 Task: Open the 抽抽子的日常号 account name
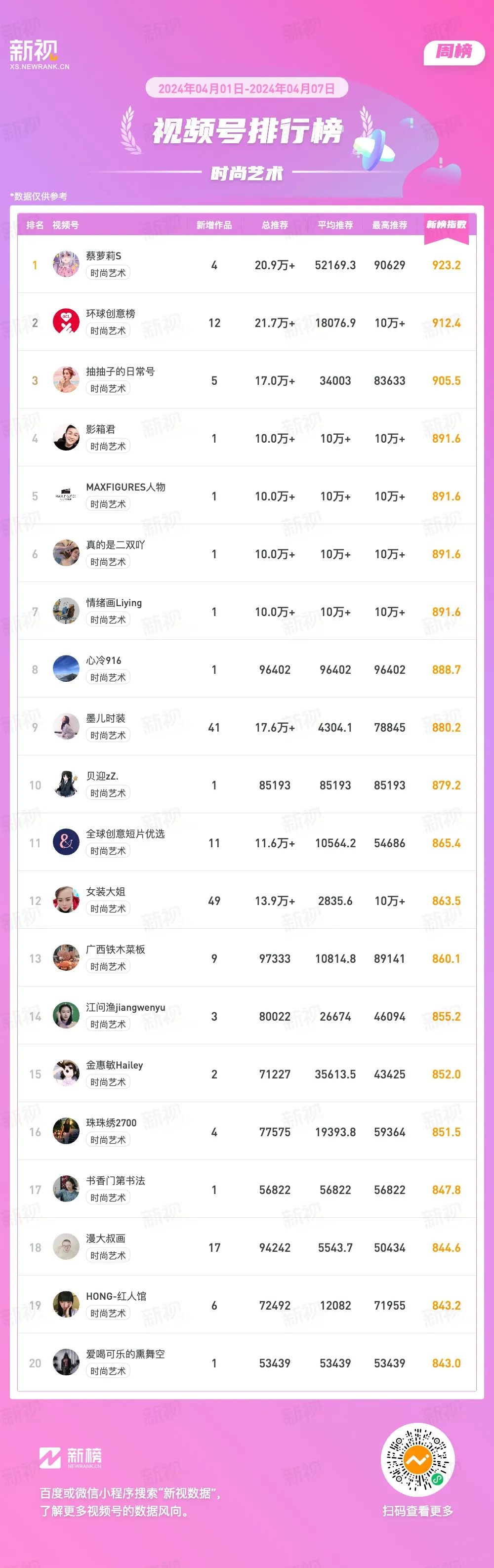point(121,371)
